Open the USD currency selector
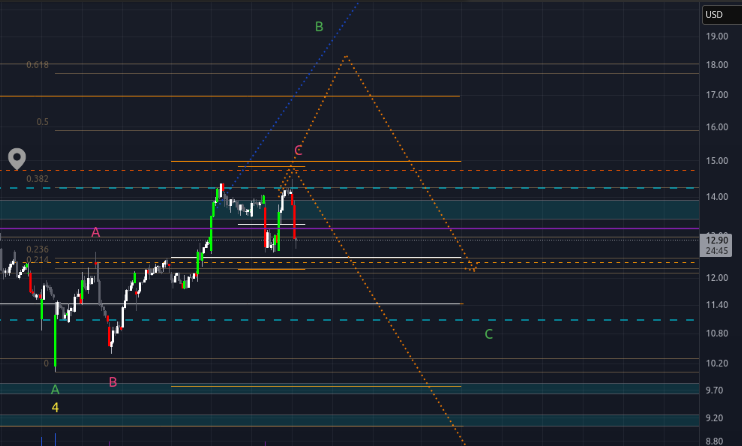 [714, 14]
